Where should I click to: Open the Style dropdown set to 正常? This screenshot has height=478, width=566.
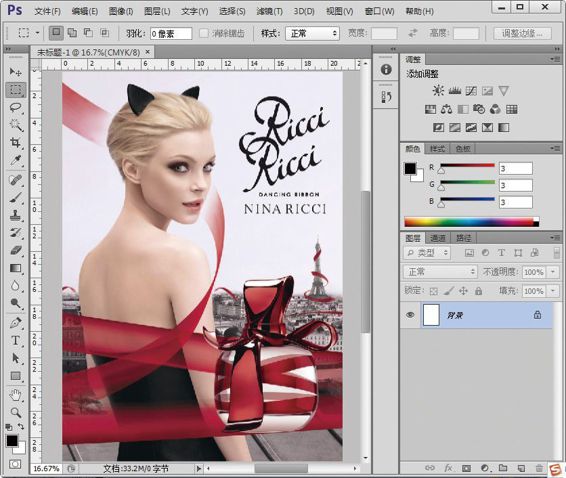[x=312, y=34]
